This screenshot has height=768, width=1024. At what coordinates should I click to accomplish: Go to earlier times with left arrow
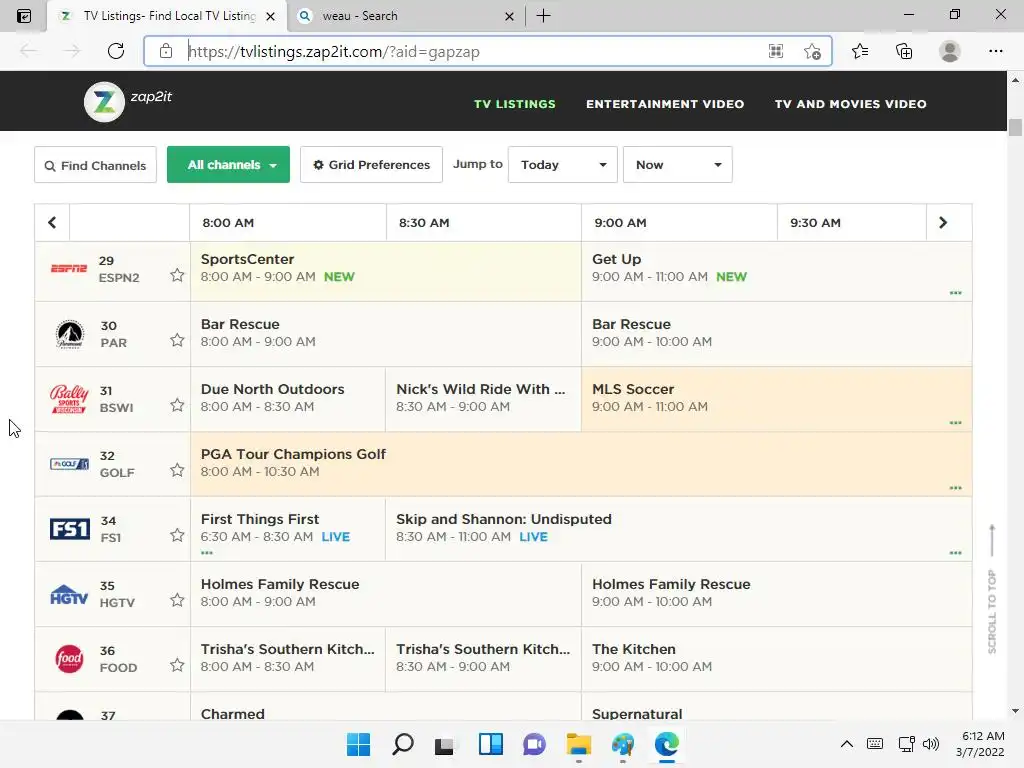click(x=52, y=223)
